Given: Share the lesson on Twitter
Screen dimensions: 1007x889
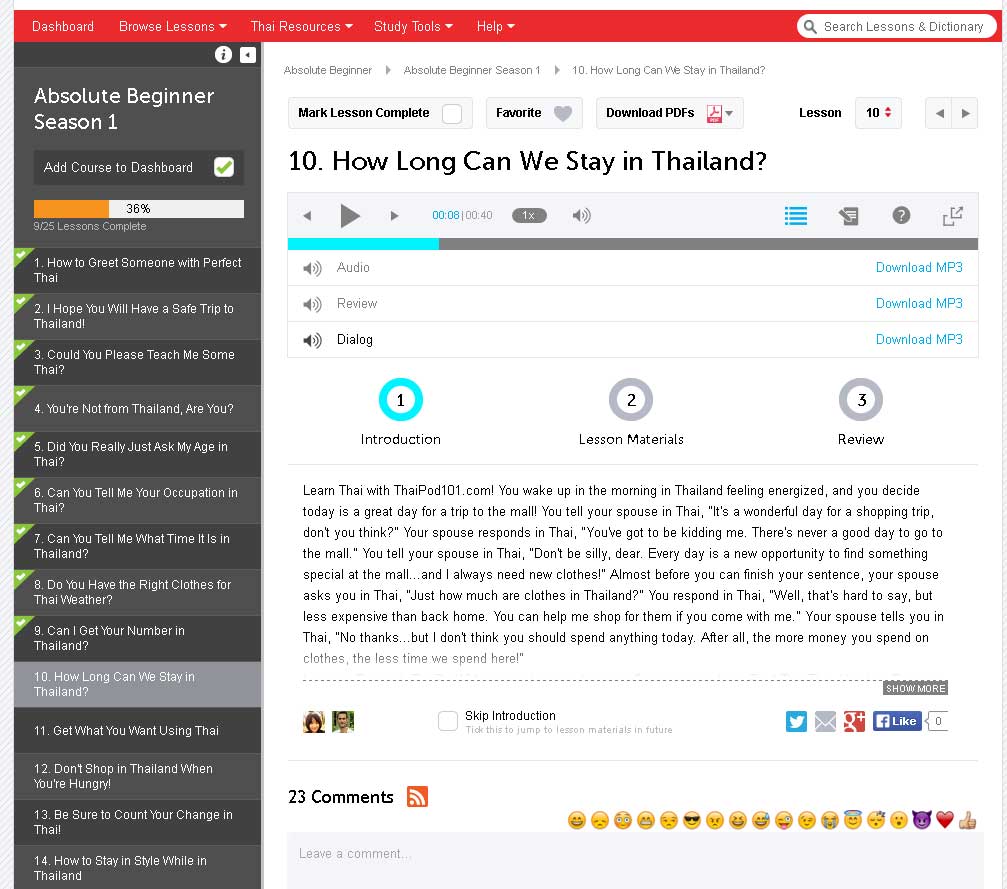Looking at the screenshot, I should [x=796, y=721].
